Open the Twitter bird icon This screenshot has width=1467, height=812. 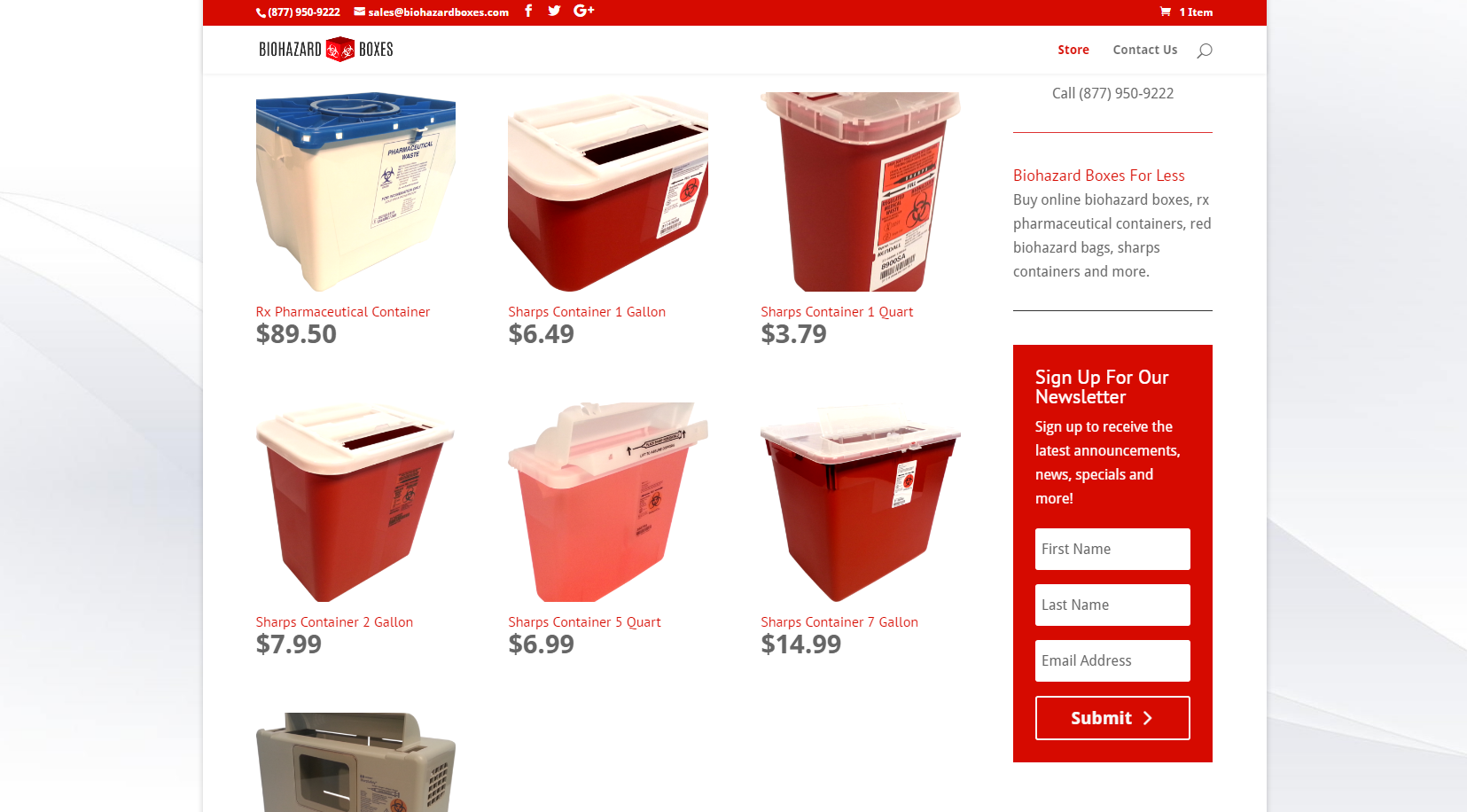[x=554, y=11]
